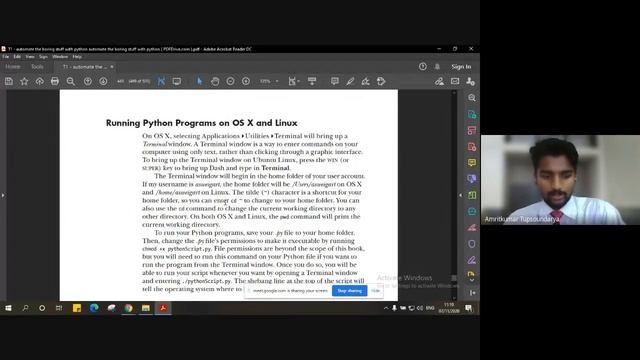This screenshot has height=360, width=640.
Task: Open the Sign menu
Action: [x=43, y=57]
